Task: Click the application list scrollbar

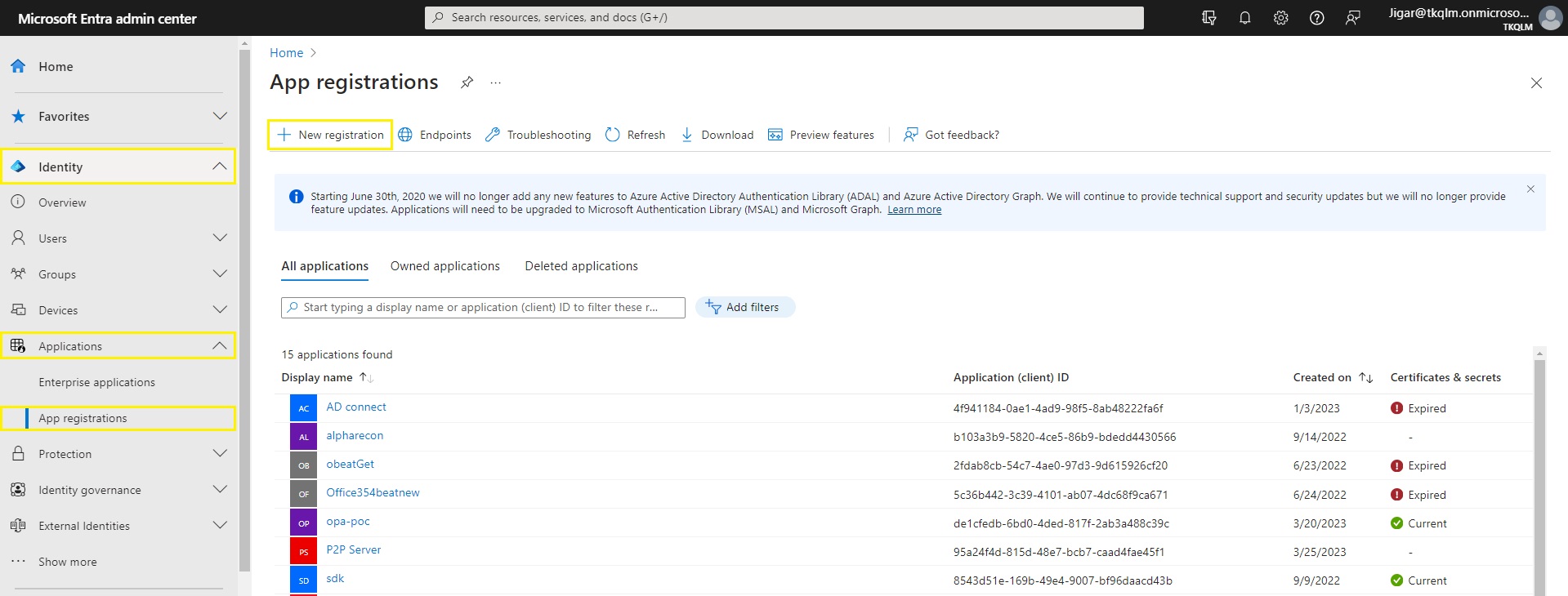Action: 1539,478
